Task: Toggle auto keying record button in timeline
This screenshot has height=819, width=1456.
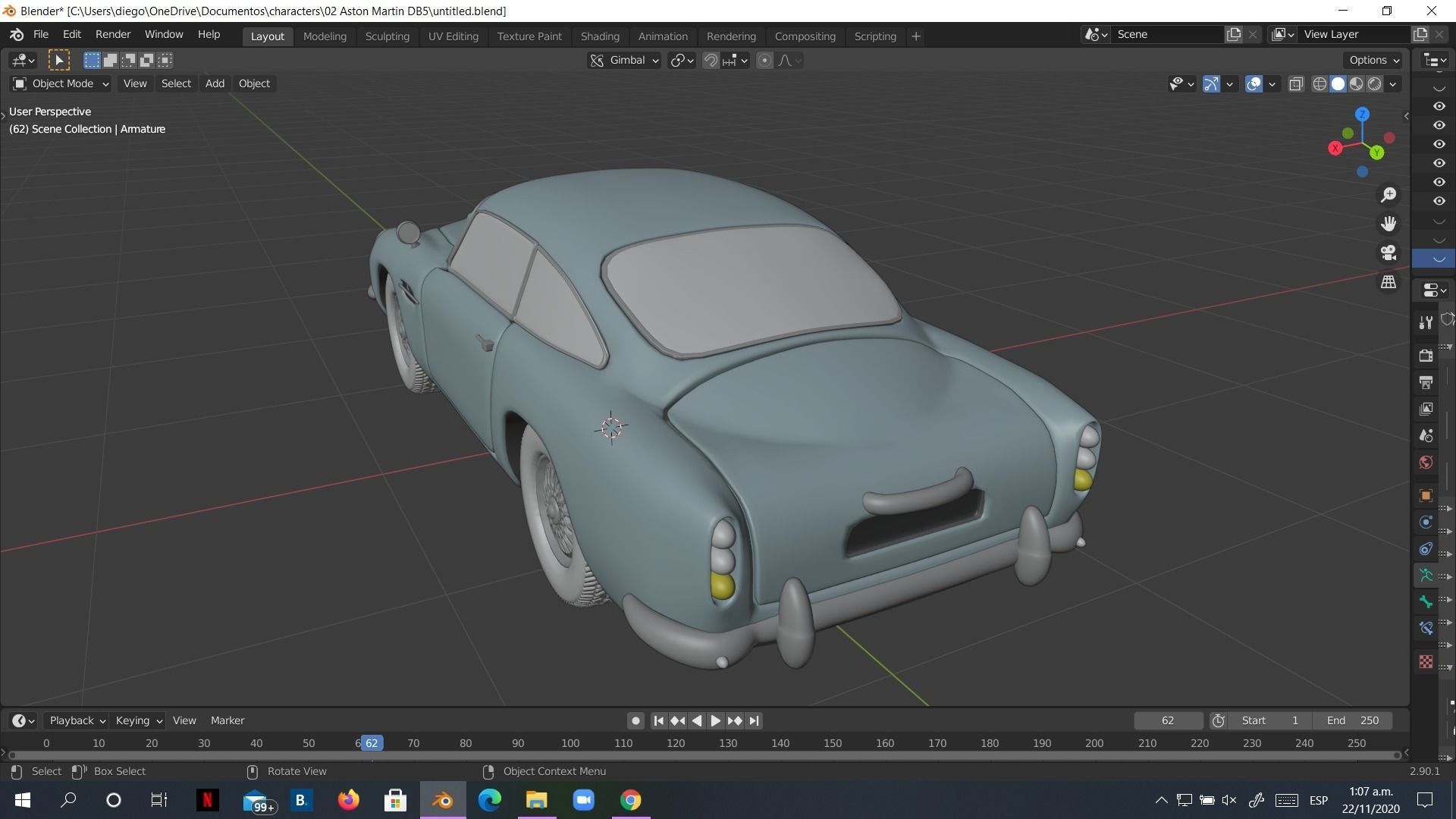Action: pos(635,720)
